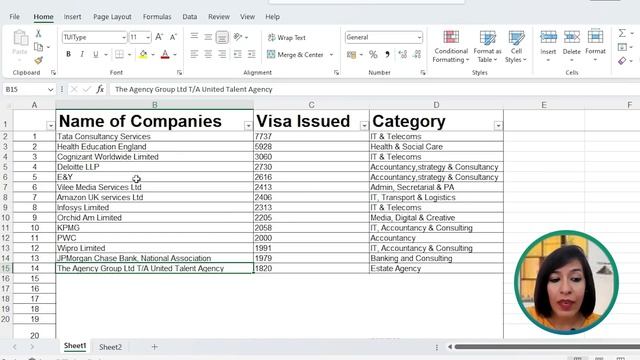
Task: Switch to the Insert tab
Action: coord(72,17)
